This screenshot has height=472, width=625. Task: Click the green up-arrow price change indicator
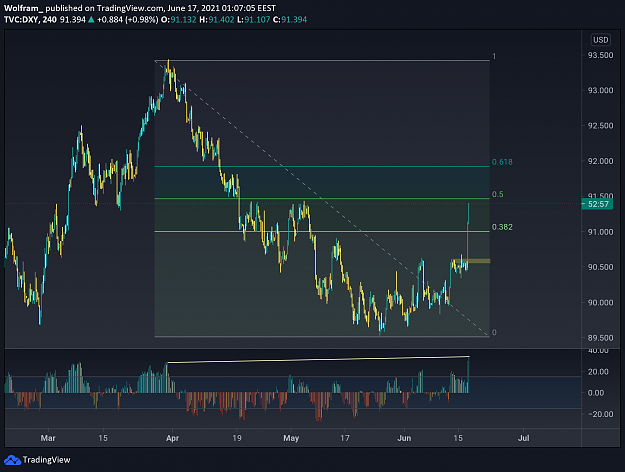(x=91, y=20)
